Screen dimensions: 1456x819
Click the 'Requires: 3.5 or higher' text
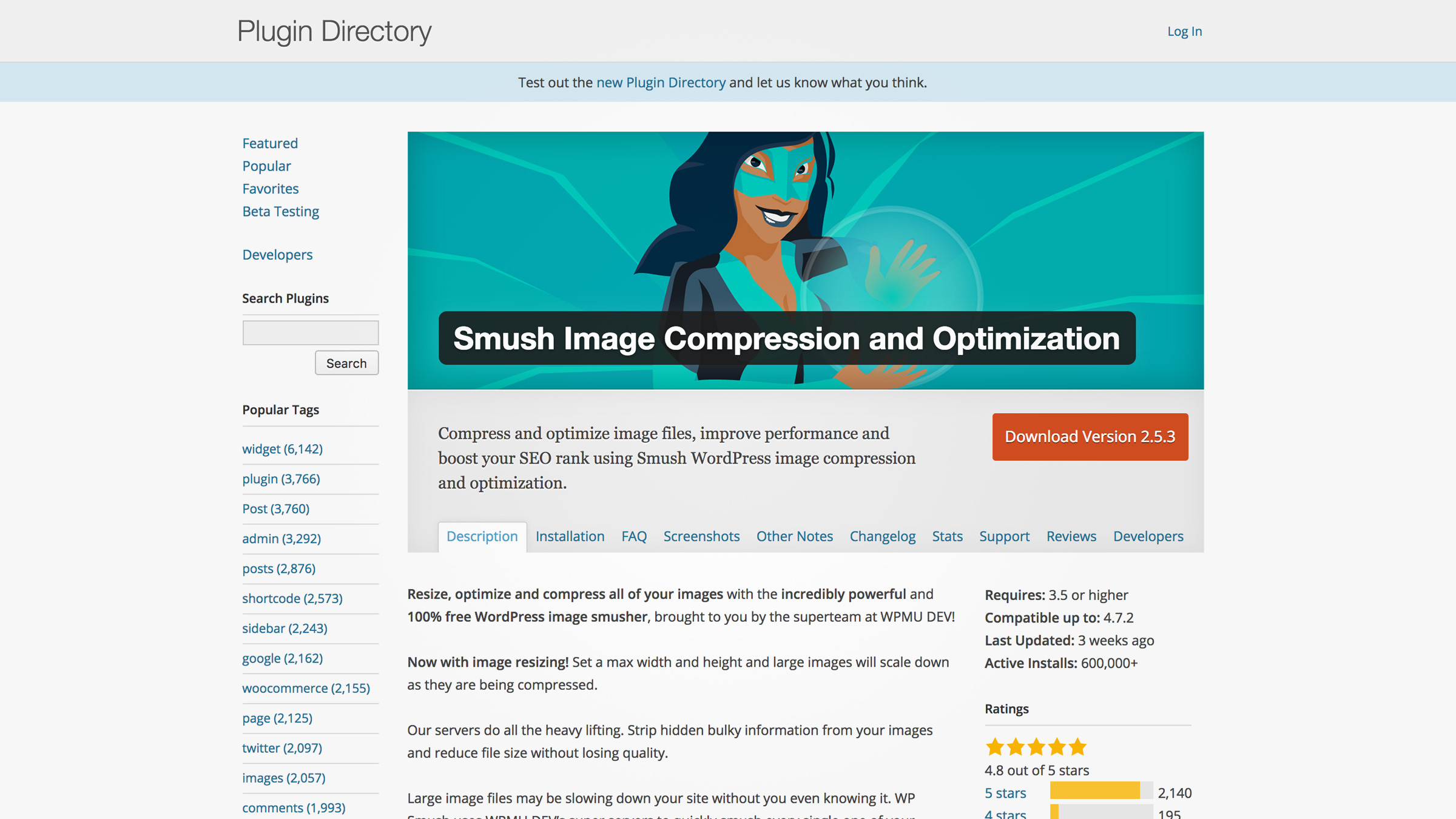pos(1056,595)
